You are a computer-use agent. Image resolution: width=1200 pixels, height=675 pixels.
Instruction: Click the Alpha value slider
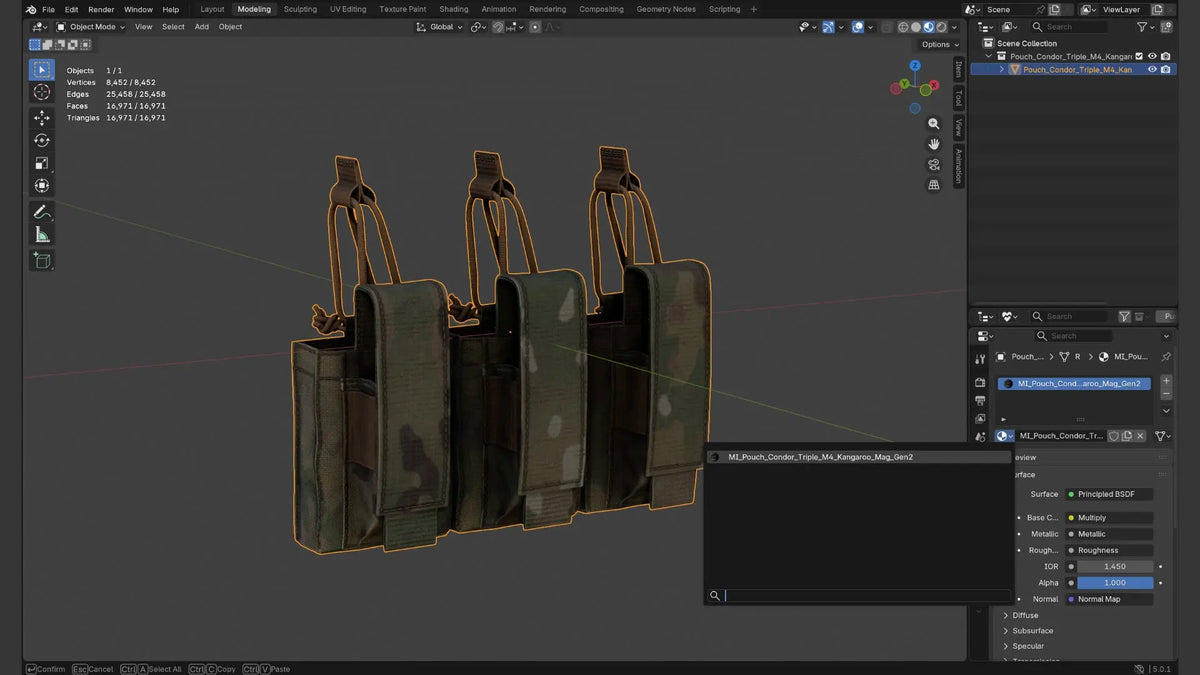click(1115, 582)
